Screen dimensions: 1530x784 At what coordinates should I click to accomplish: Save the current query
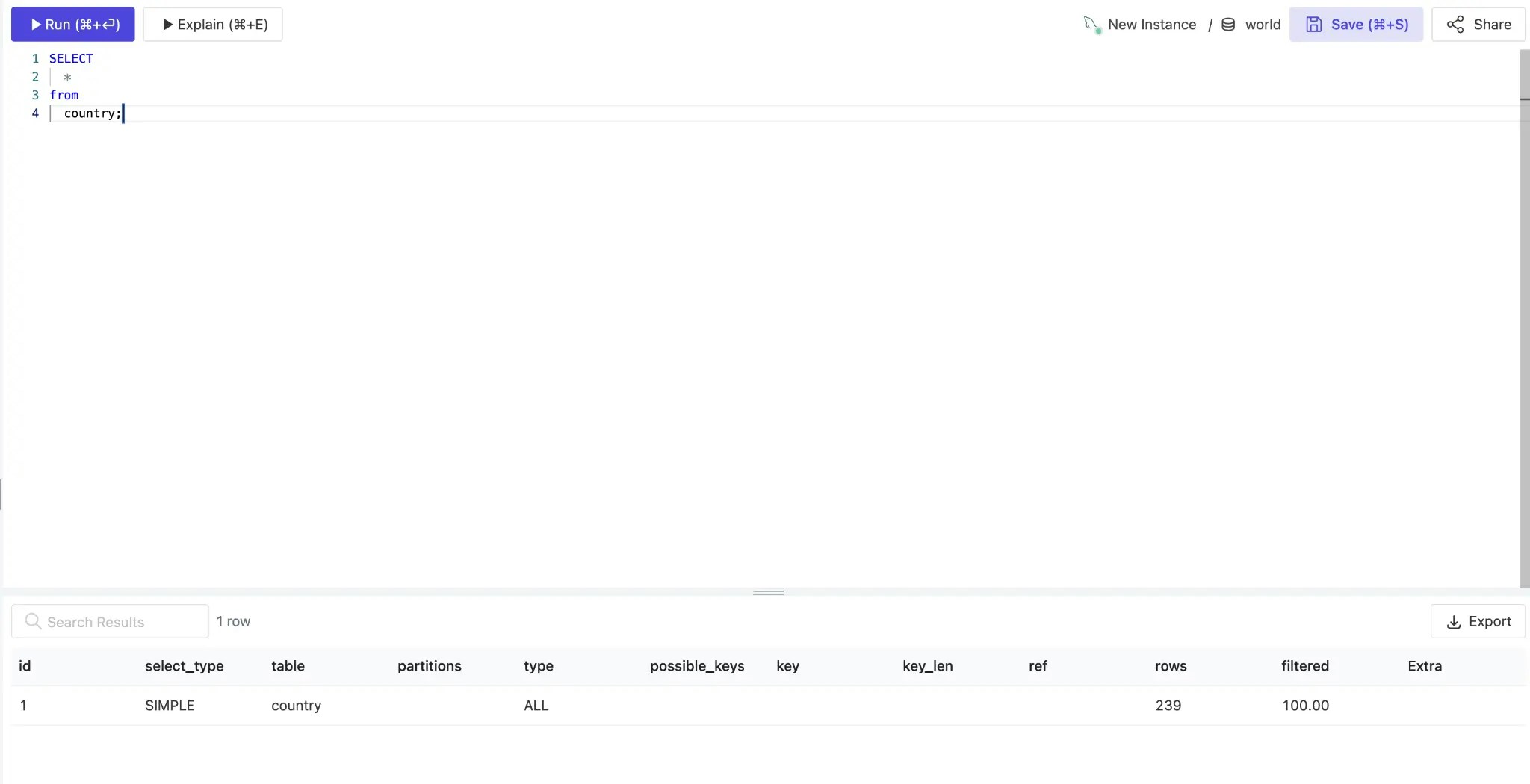(x=1356, y=25)
